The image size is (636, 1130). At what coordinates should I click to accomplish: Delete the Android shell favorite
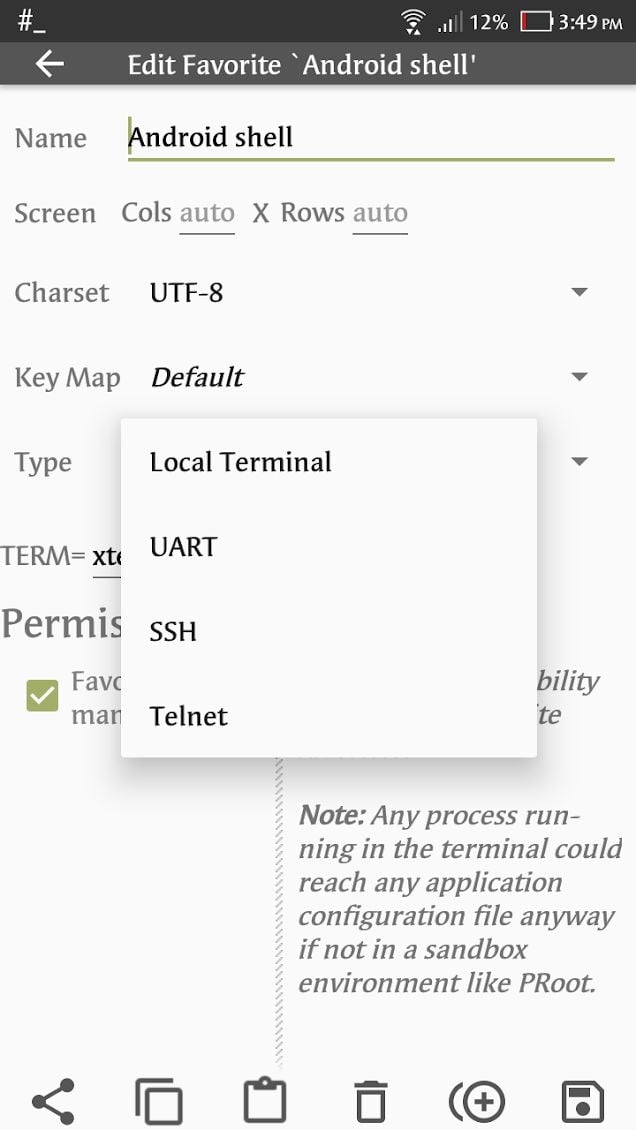pos(371,1101)
